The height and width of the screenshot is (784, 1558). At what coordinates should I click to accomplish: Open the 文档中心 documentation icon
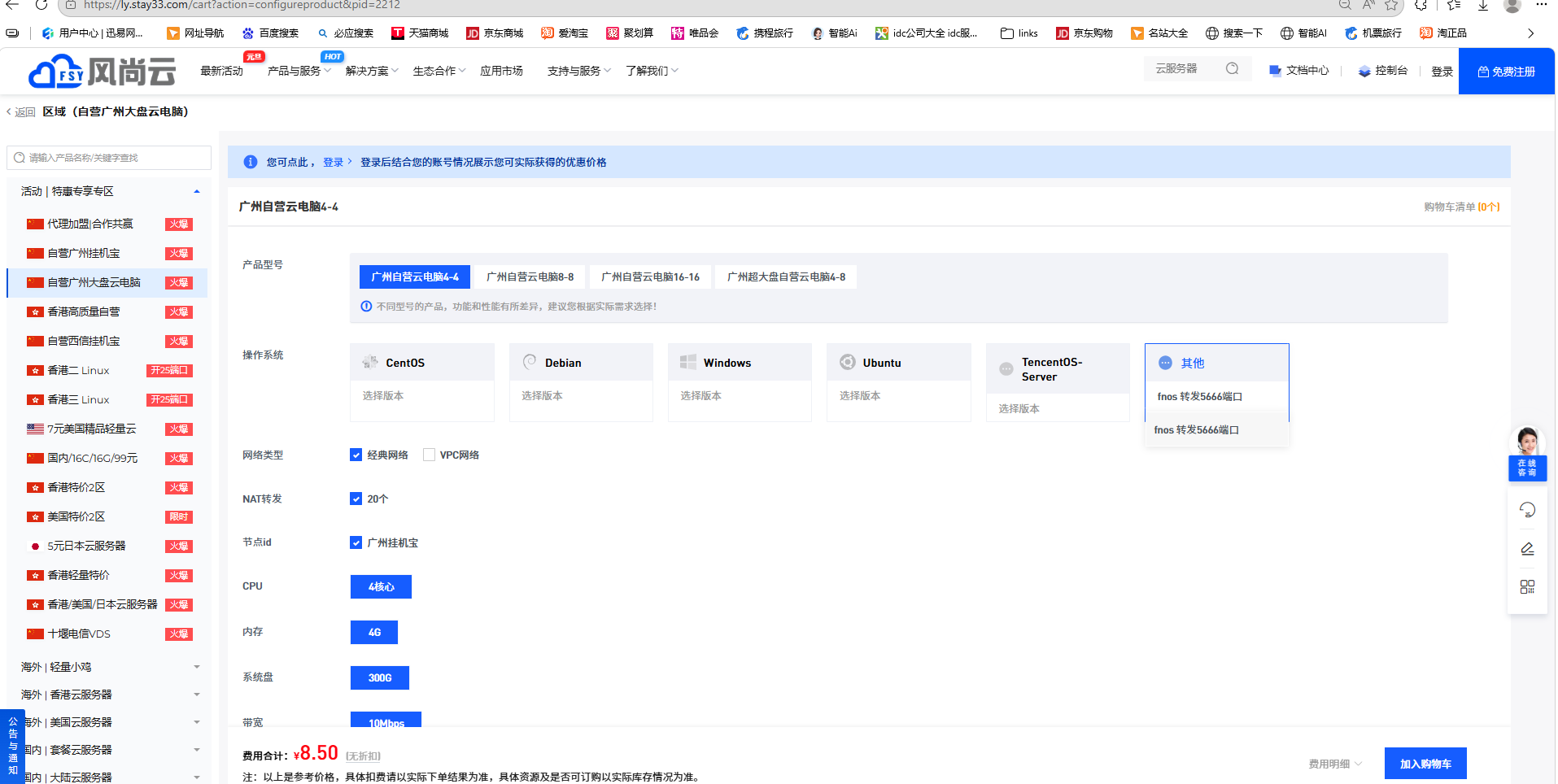coord(1275,71)
